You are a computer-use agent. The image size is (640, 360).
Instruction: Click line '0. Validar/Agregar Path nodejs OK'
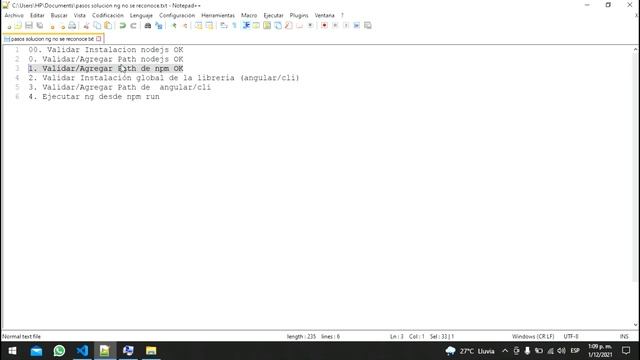pos(106,59)
